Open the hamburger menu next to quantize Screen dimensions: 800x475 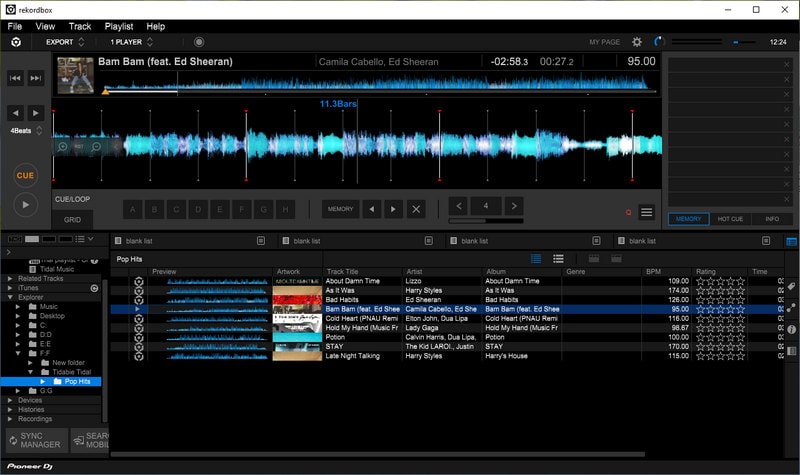[x=646, y=212]
